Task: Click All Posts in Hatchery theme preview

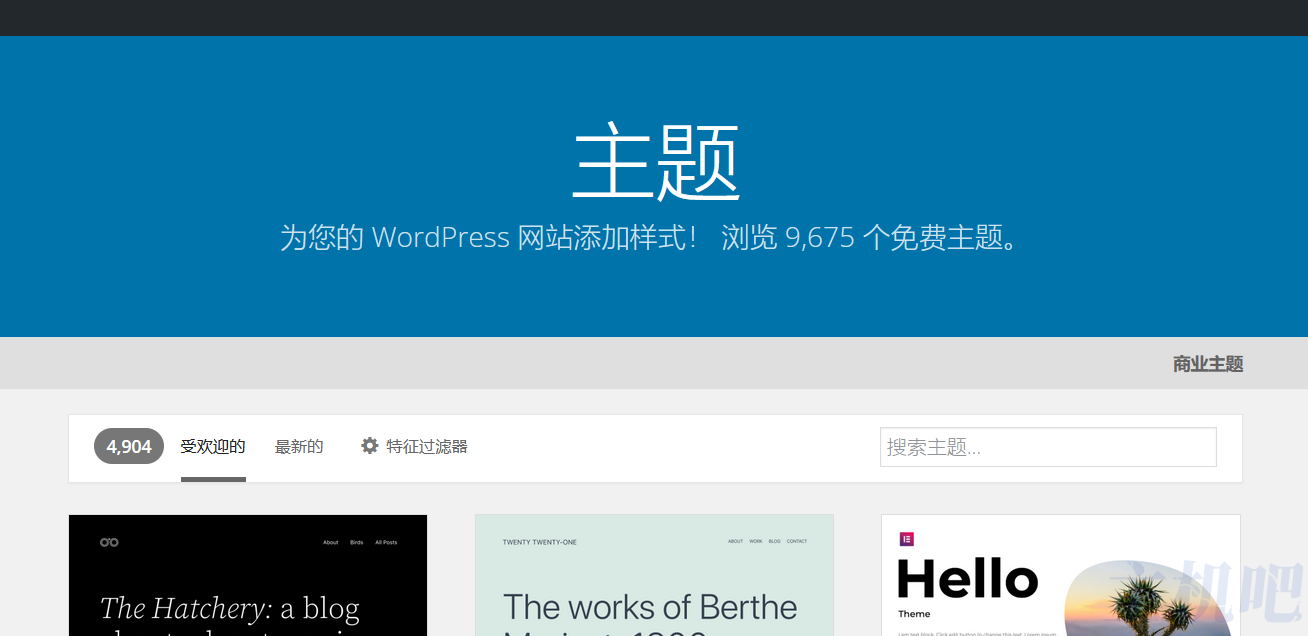Action: pyautogui.click(x=386, y=542)
